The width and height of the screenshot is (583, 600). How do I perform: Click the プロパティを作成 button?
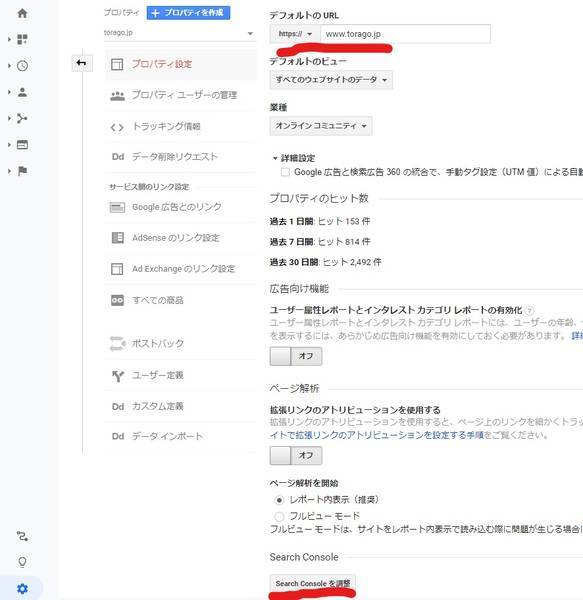click(x=188, y=13)
